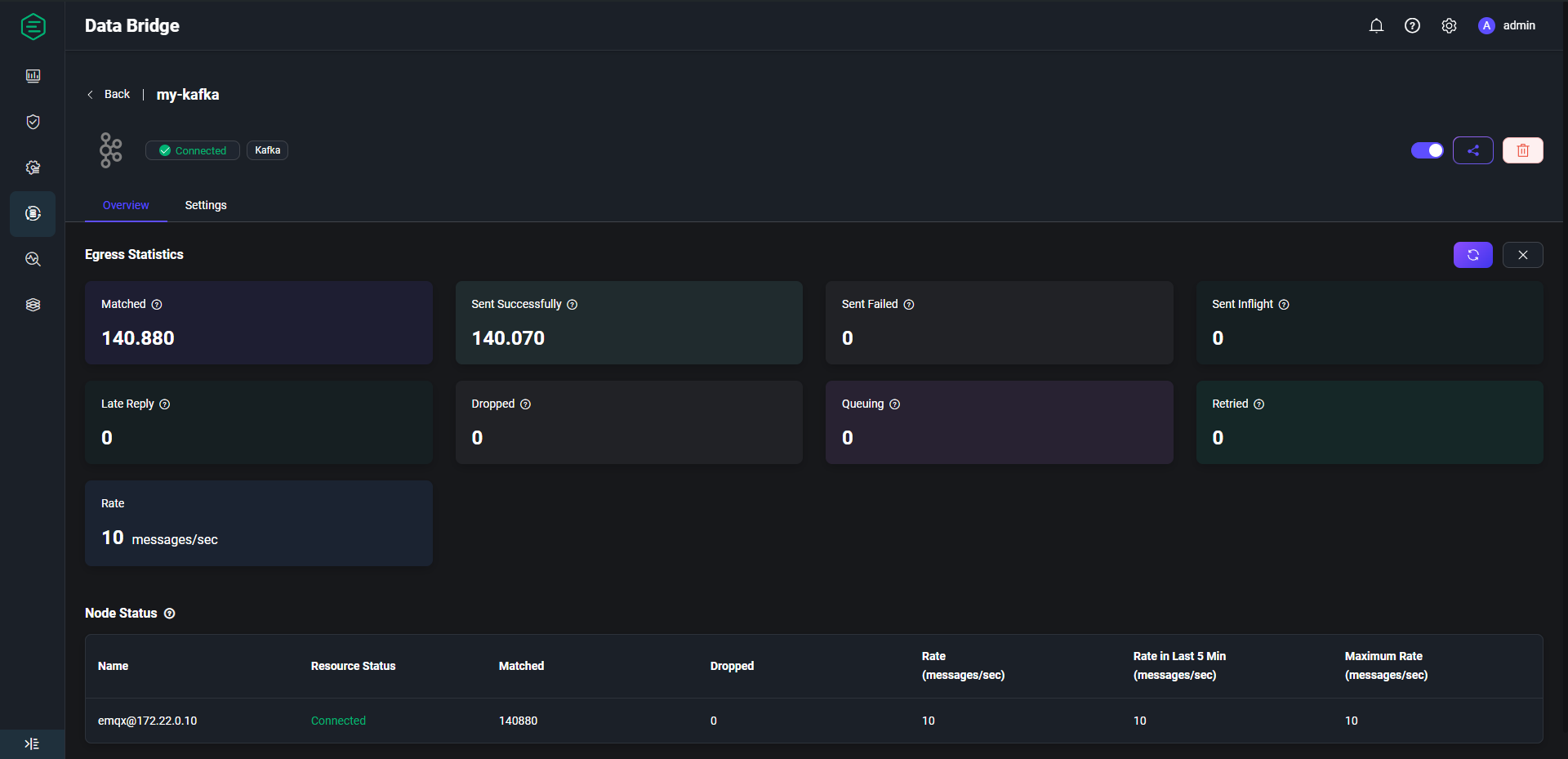1568x759 pixels.
Task: Show the Matched metric help tooltip icon
Action: [x=157, y=305]
